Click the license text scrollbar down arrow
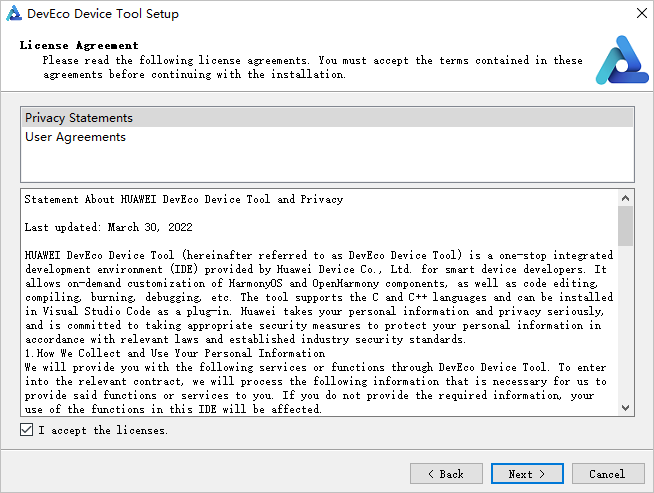654x493 pixels. [625, 406]
